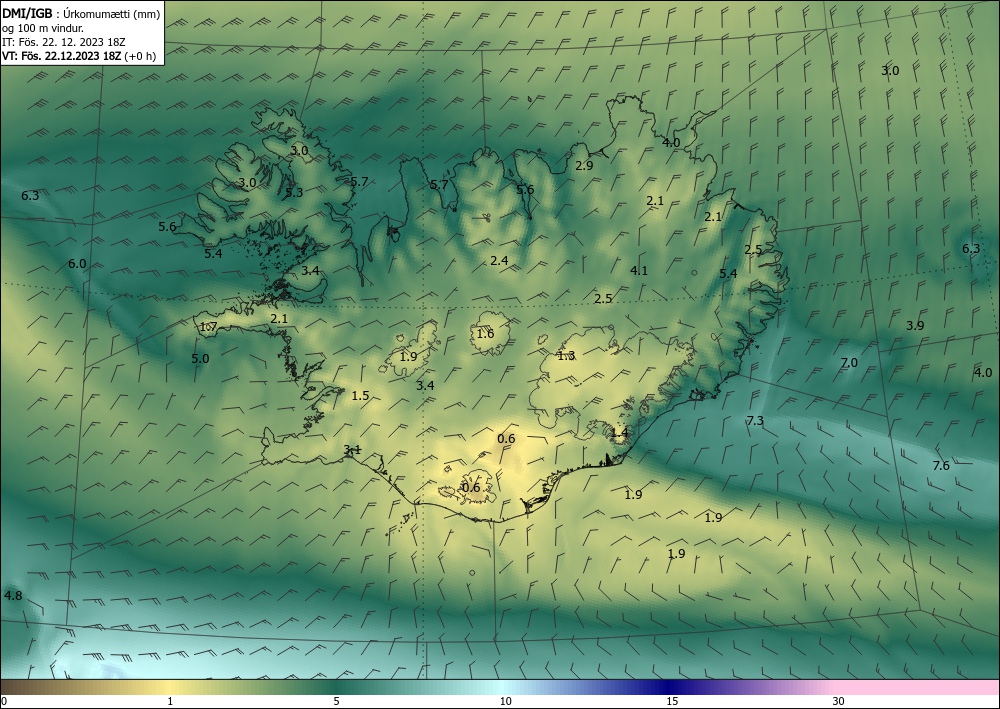
Task: Click the 5.3 value in the Westfjords
Action: [x=294, y=193]
